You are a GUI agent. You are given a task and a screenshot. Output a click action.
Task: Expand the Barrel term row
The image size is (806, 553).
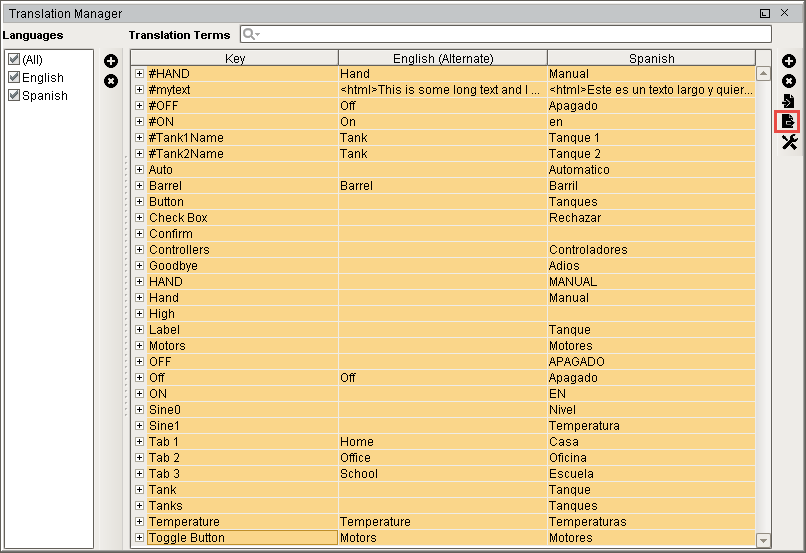click(x=140, y=186)
